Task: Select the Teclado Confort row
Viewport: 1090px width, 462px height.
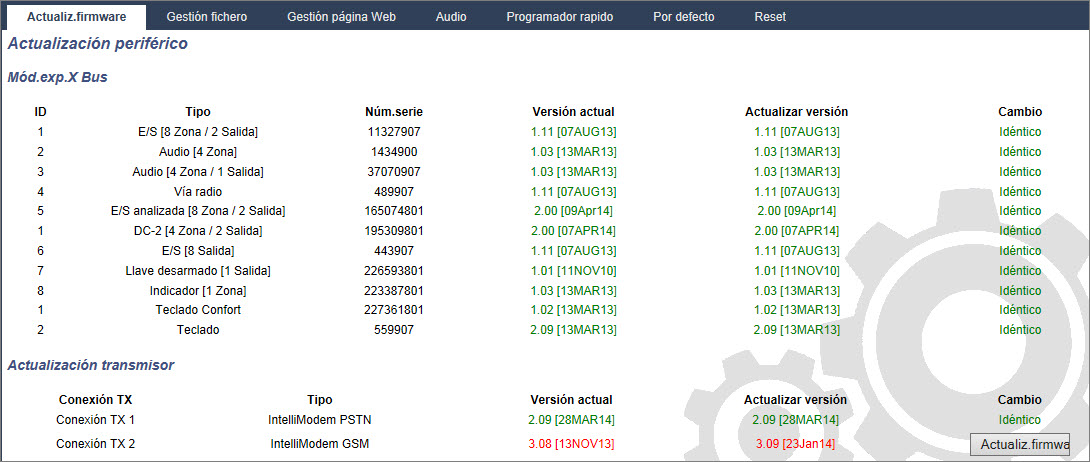Action: click(x=198, y=310)
